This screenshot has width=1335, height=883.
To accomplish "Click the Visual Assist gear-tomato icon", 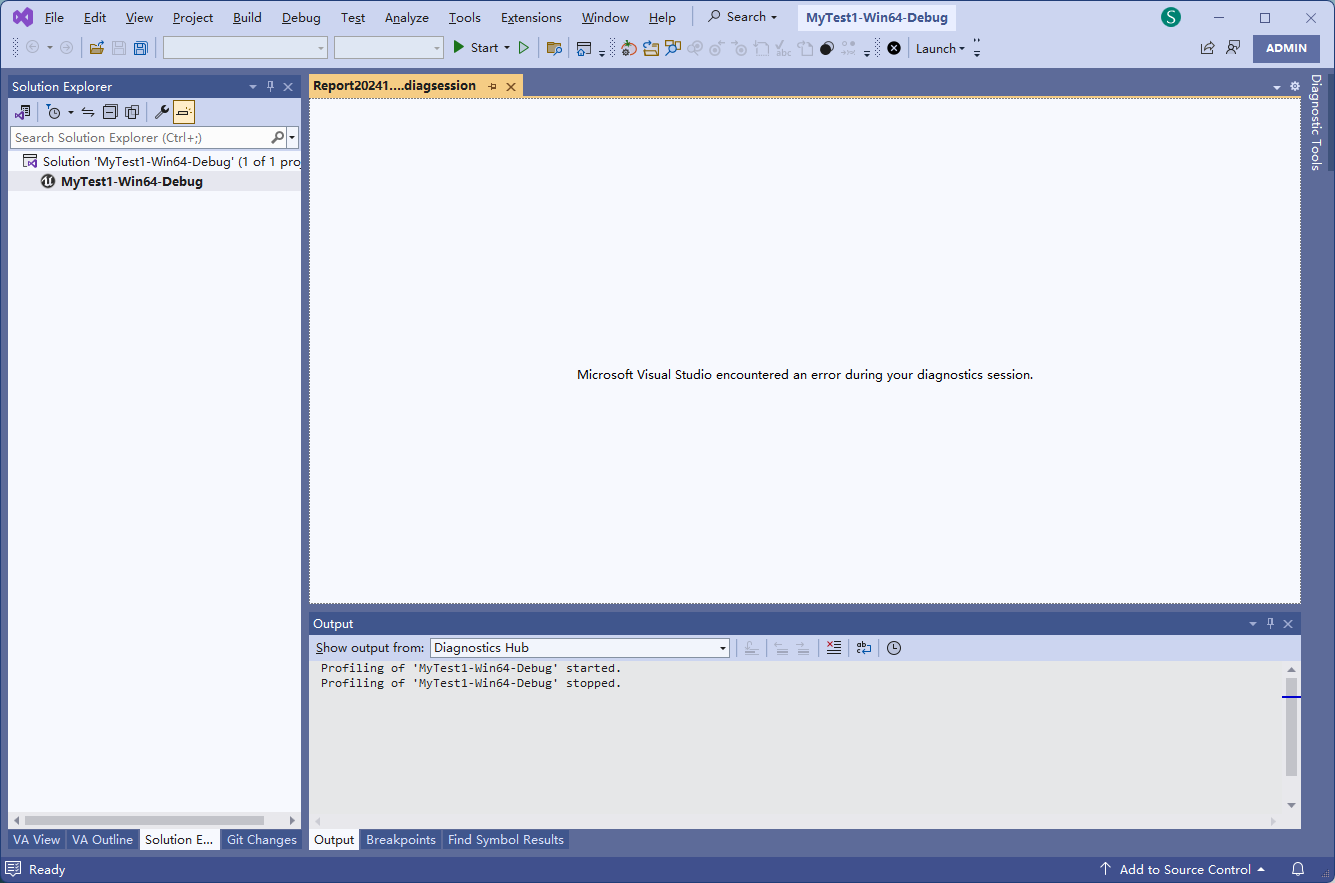I will coord(628,48).
